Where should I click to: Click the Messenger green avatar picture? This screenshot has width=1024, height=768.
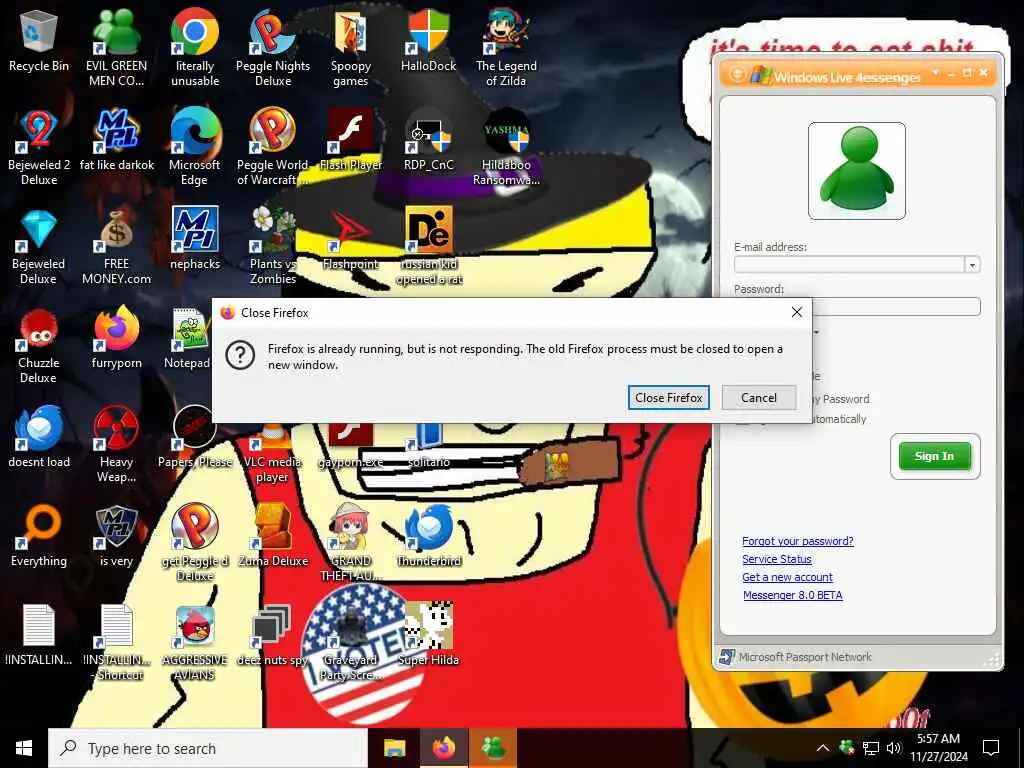click(x=857, y=171)
